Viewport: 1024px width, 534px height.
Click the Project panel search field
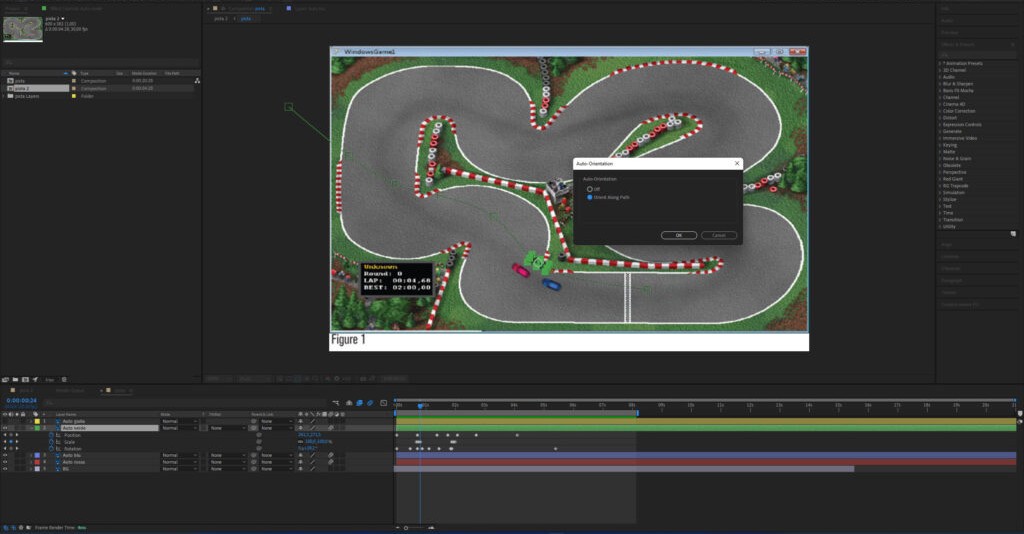(100, 63)
